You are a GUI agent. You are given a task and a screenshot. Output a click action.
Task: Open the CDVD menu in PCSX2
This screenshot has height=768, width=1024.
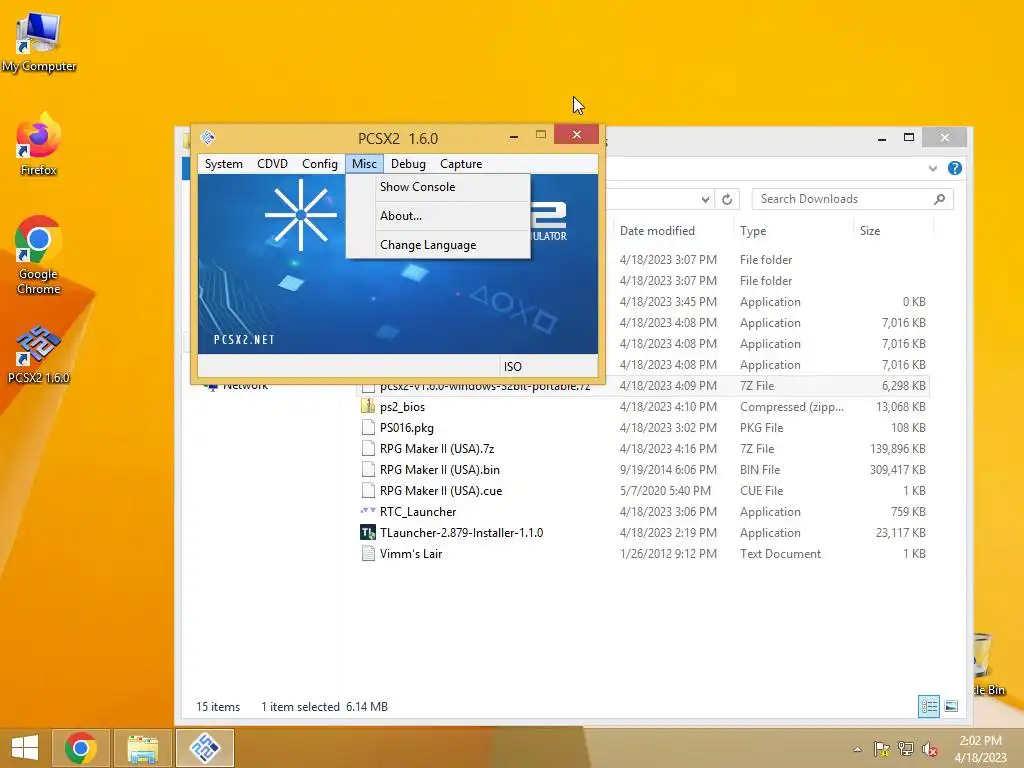pos(272,164)
